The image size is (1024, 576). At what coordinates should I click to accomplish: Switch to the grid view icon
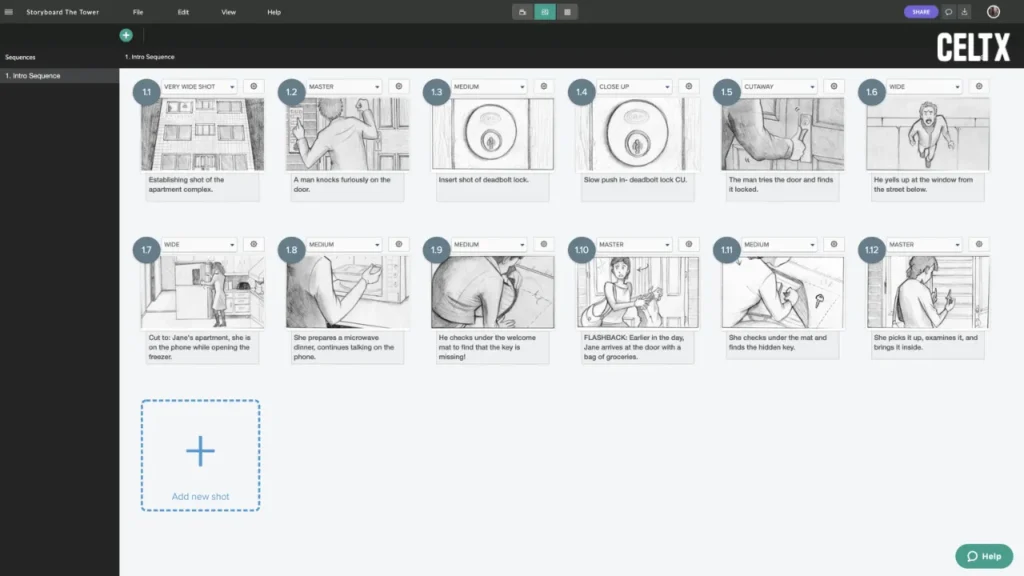(x=565, y=11)
